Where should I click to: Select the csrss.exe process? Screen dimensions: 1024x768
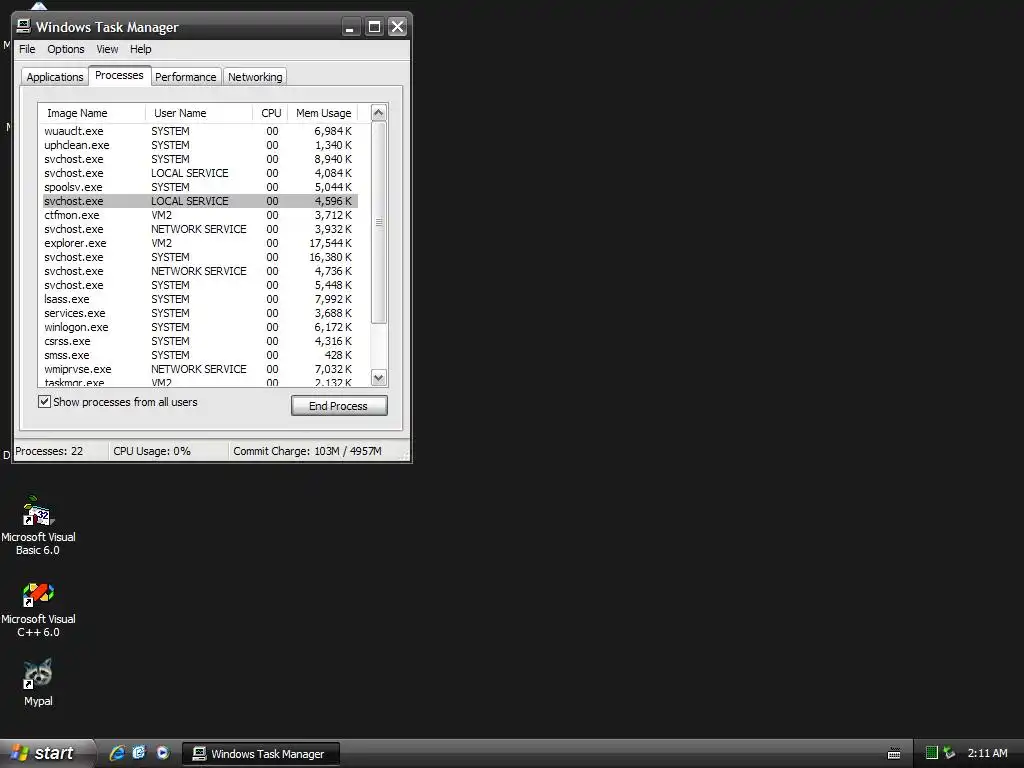pyautogui.click(x=200, y=342)
